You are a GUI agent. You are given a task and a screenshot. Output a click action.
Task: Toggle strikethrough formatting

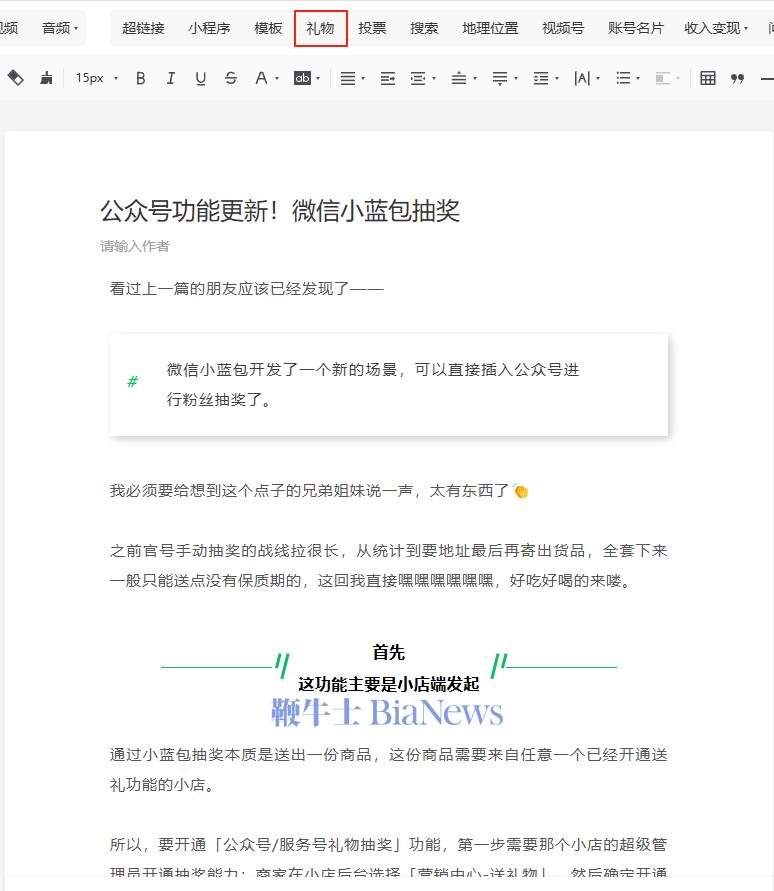231,78
